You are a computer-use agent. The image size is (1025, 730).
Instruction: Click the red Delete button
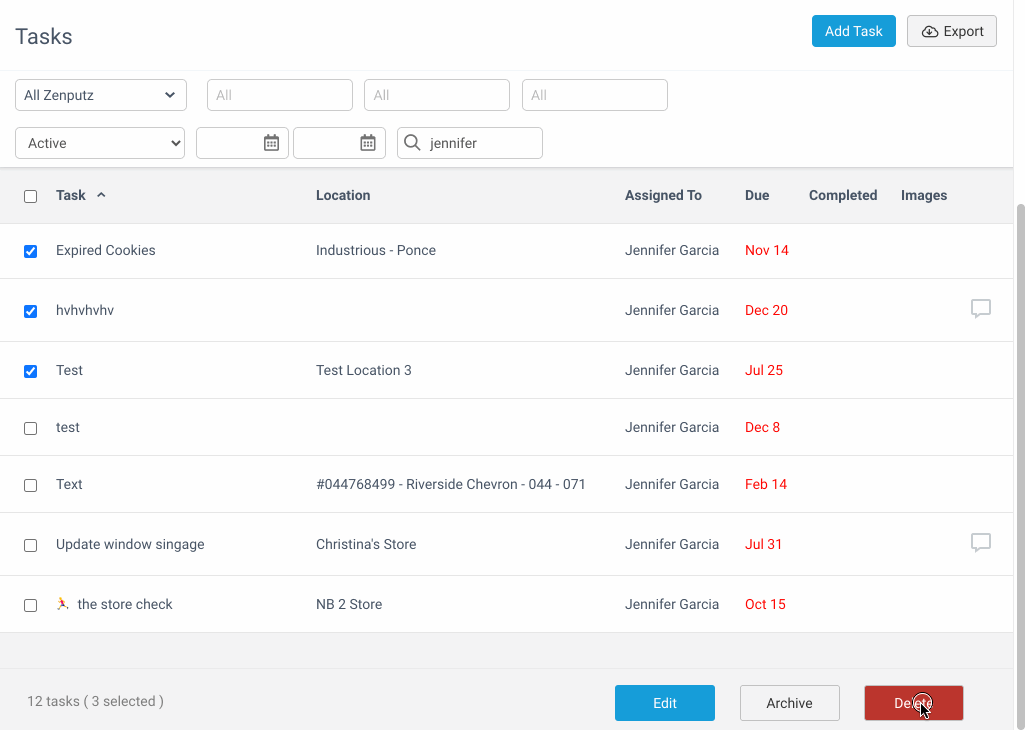tap(914, 703)
